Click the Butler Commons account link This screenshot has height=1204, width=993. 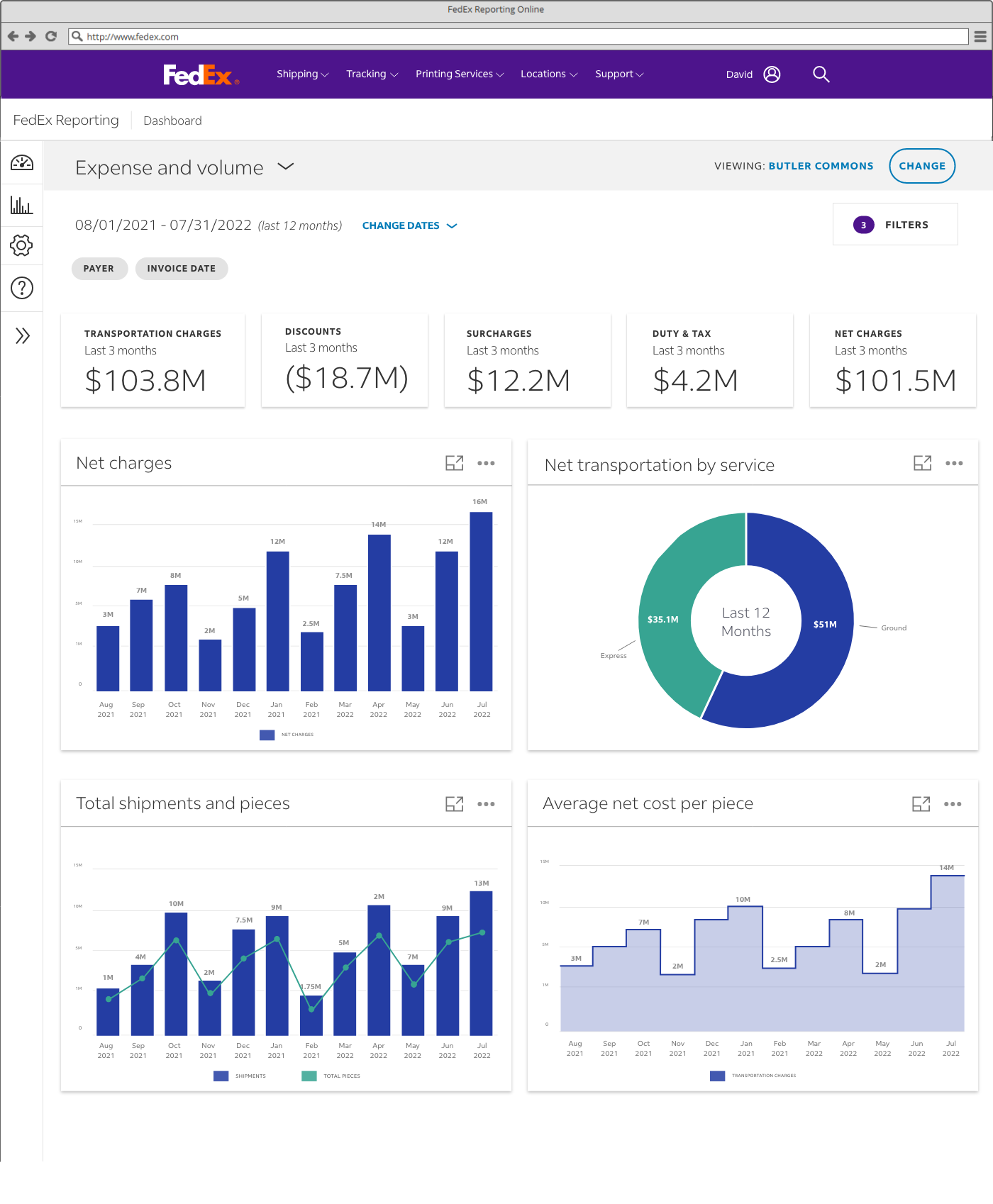point(821,166)
